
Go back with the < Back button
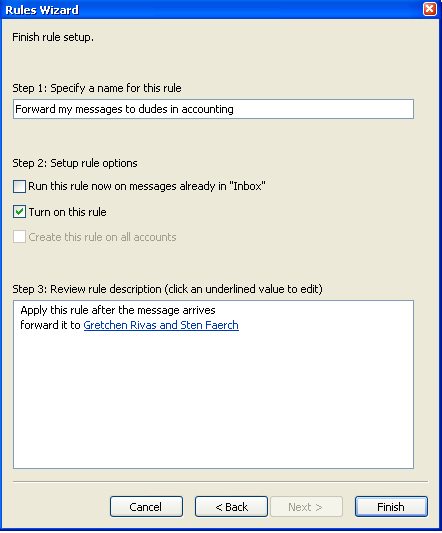click(231, 506)
